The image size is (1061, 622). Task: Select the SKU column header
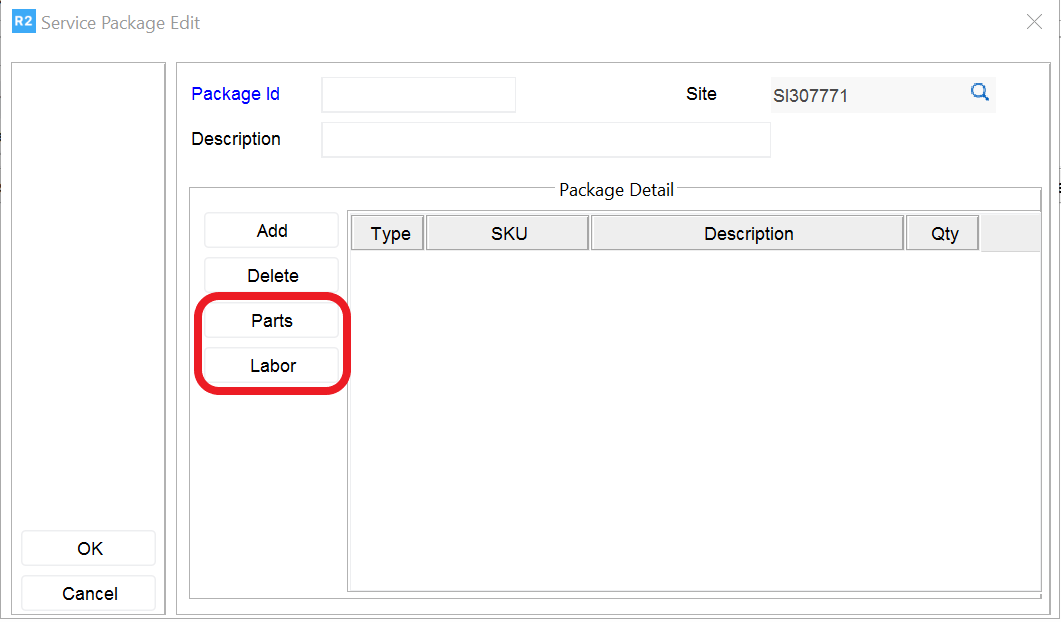(x=508, y=234)
